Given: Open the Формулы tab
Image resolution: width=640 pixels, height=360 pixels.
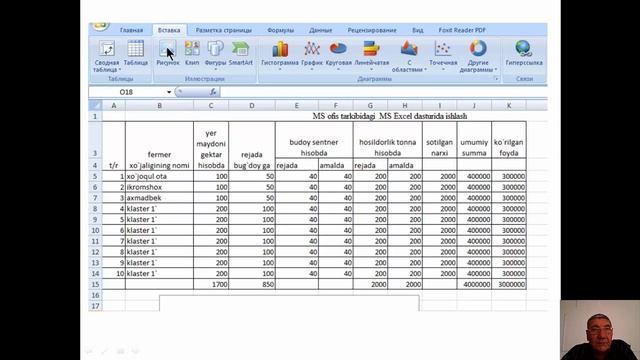Looking at the screenshot, I should pos(280,30).
